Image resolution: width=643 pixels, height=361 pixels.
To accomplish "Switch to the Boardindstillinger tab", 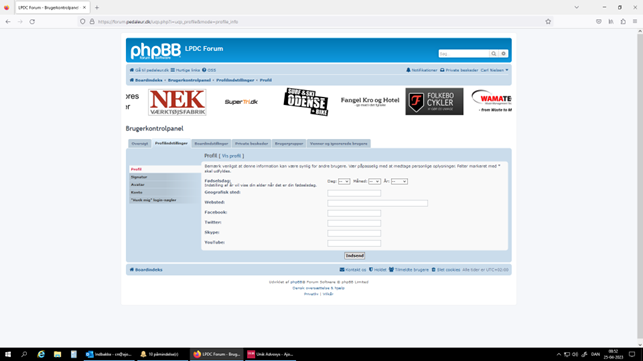I will click(211, 144).
